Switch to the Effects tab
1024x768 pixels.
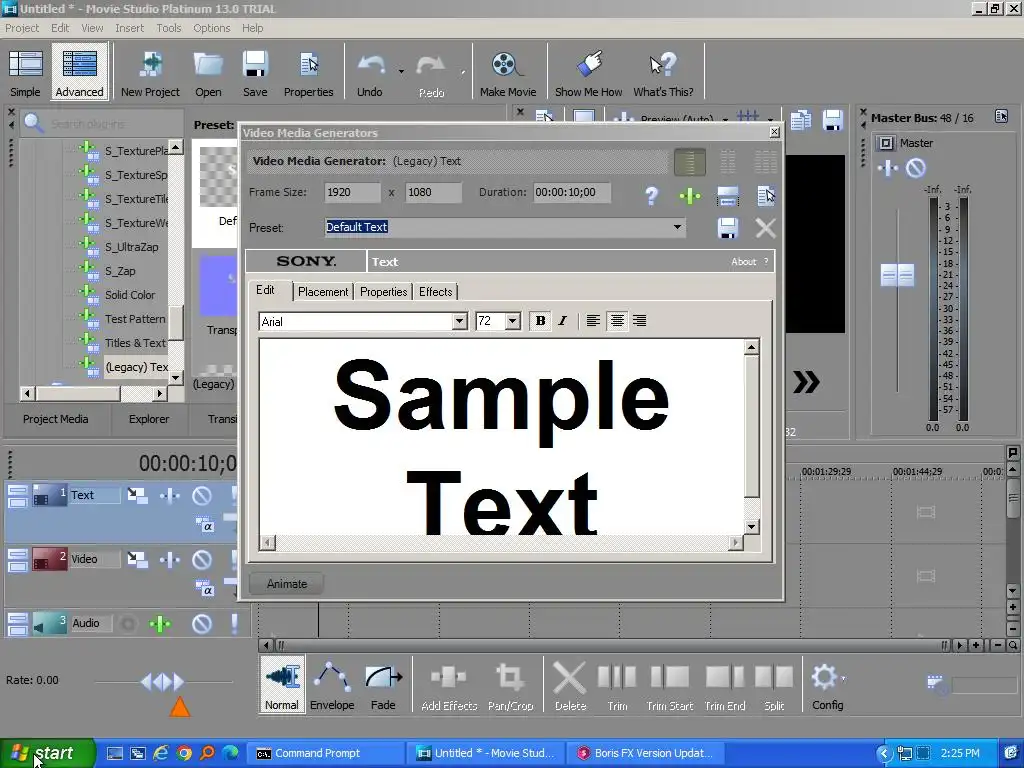(436, 292)
